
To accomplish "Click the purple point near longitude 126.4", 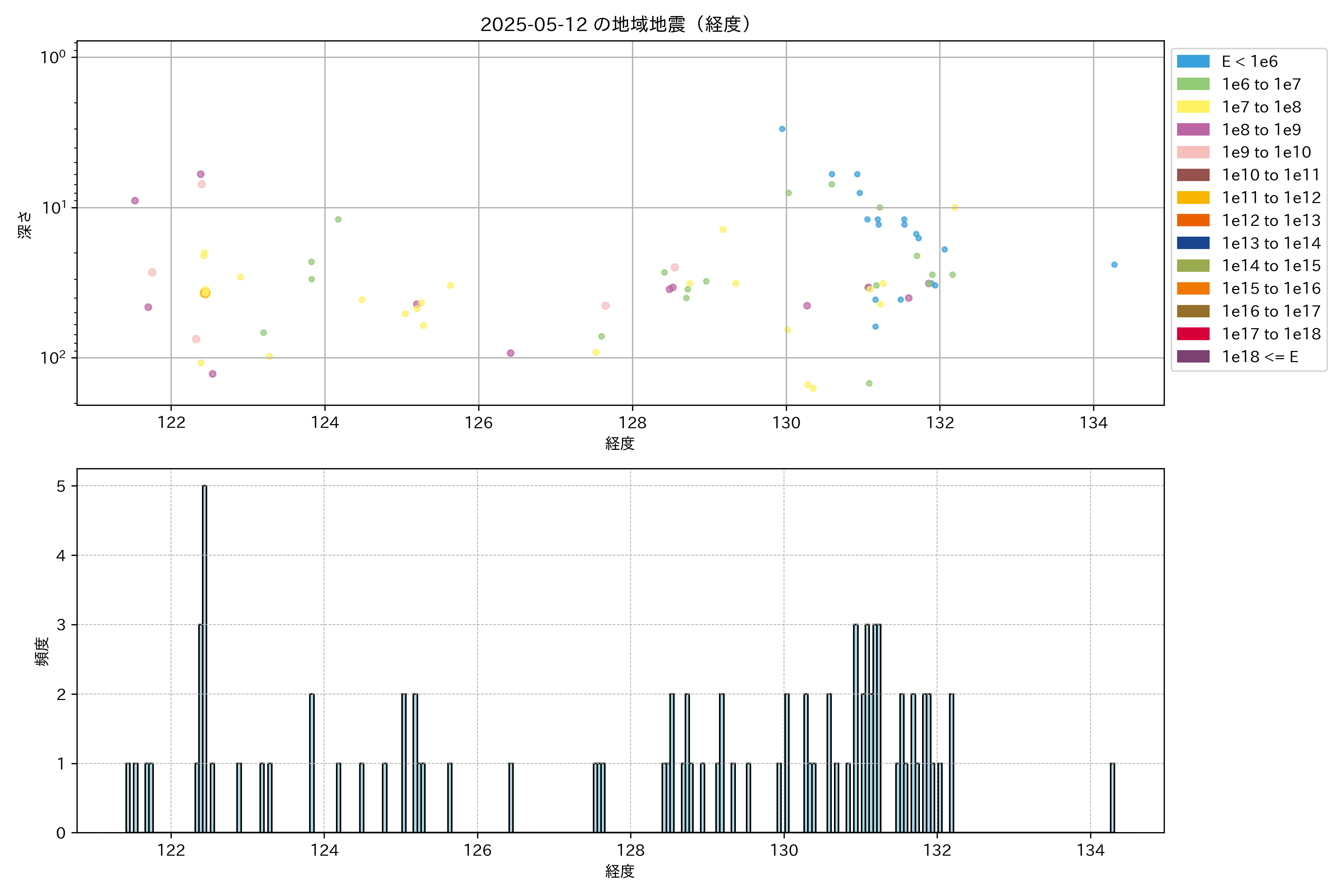I will pos(510,353).
